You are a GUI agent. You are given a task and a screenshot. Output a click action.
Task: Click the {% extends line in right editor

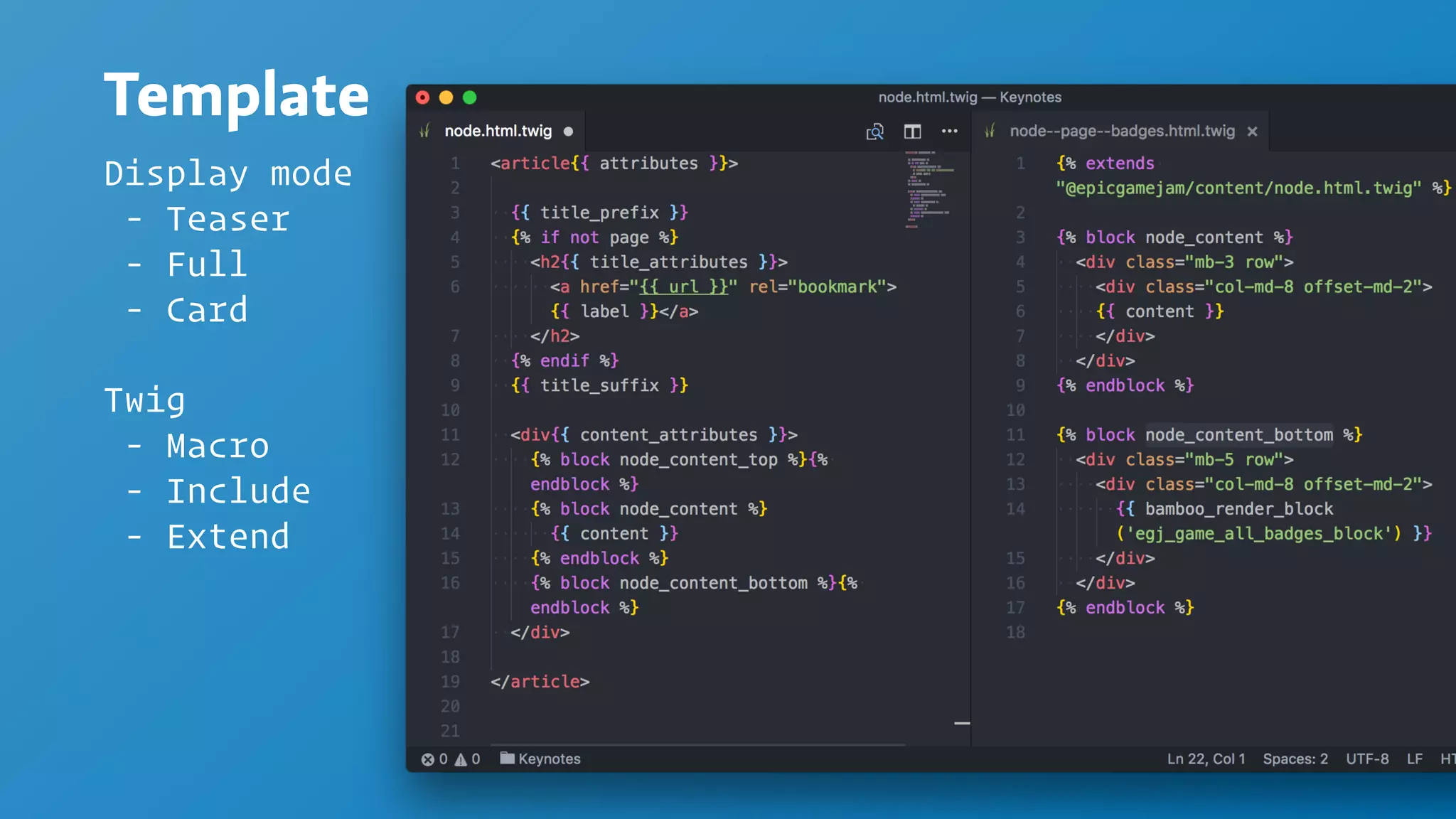[x=1106, y=164]
